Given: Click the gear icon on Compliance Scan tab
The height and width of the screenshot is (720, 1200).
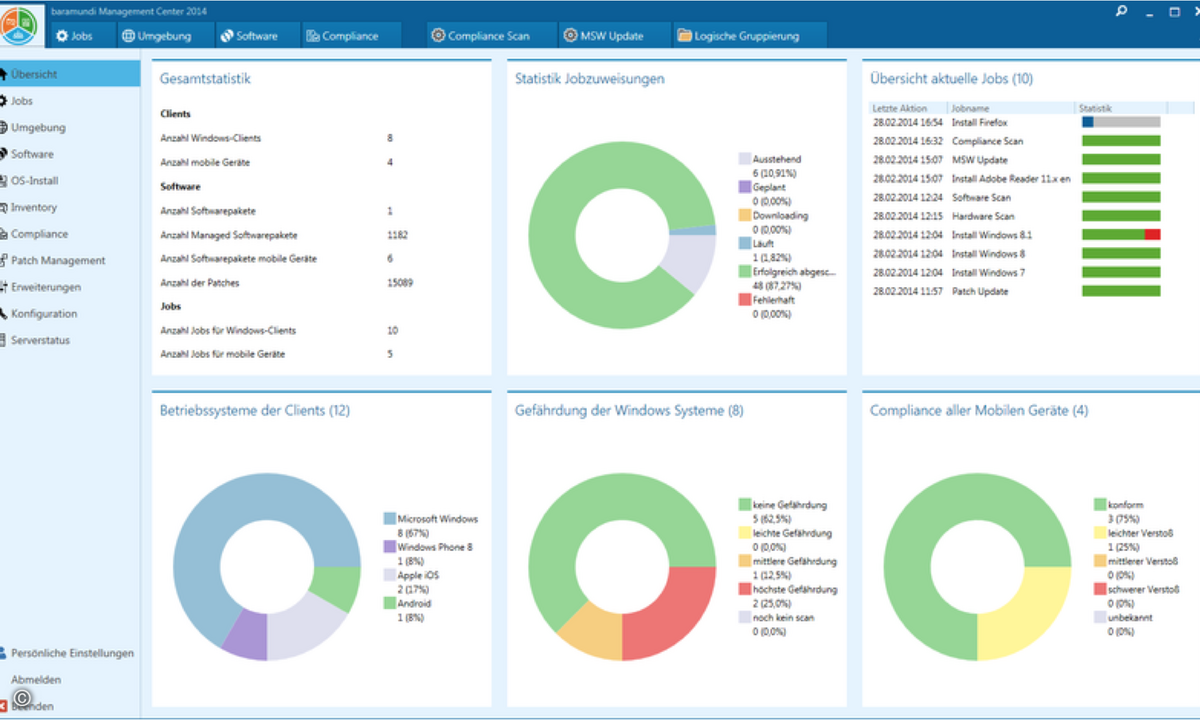Looking at the screenshot, I should 438,36.
